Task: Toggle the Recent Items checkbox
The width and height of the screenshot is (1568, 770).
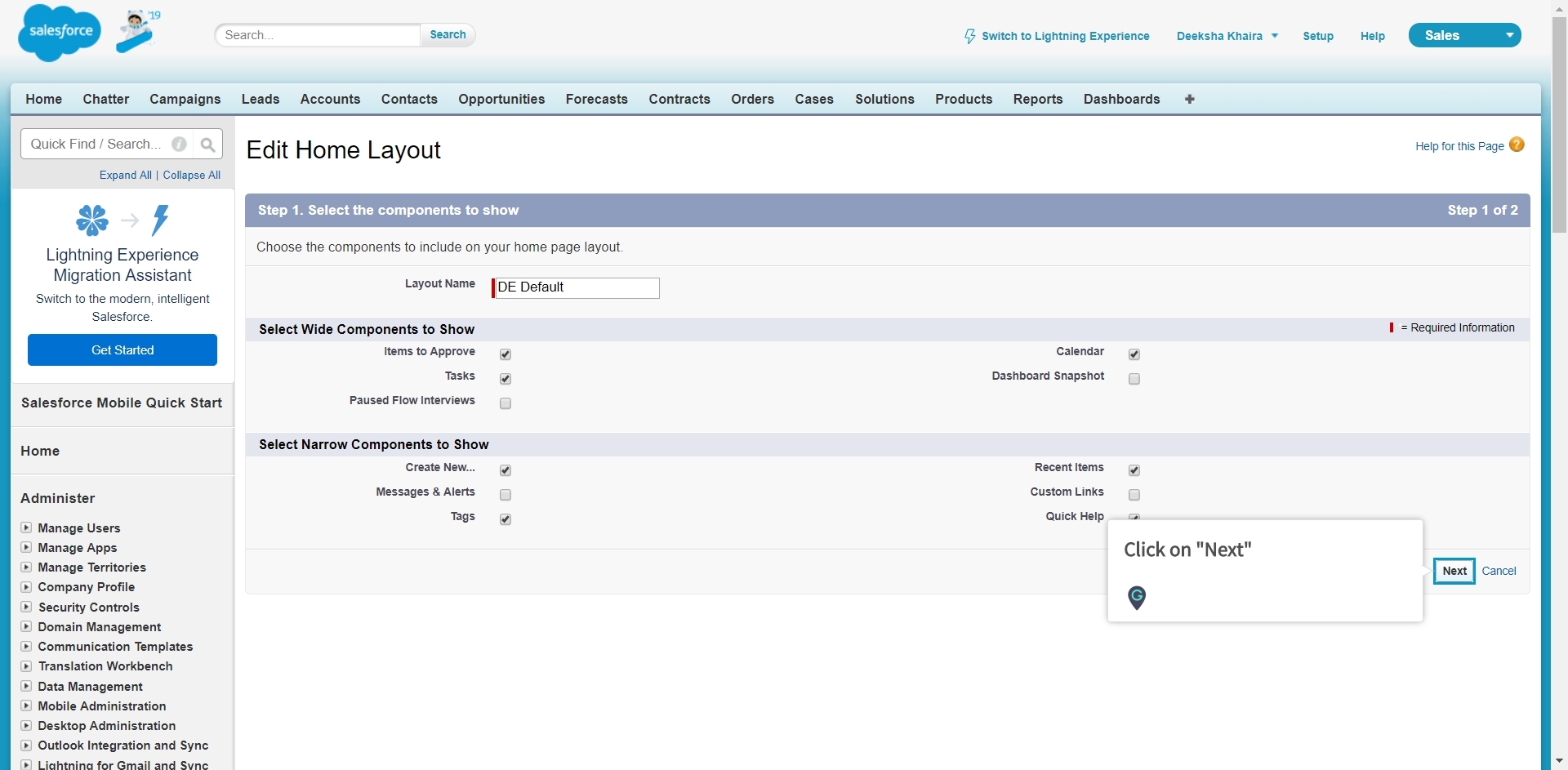Action: (x=1134, y=470)
